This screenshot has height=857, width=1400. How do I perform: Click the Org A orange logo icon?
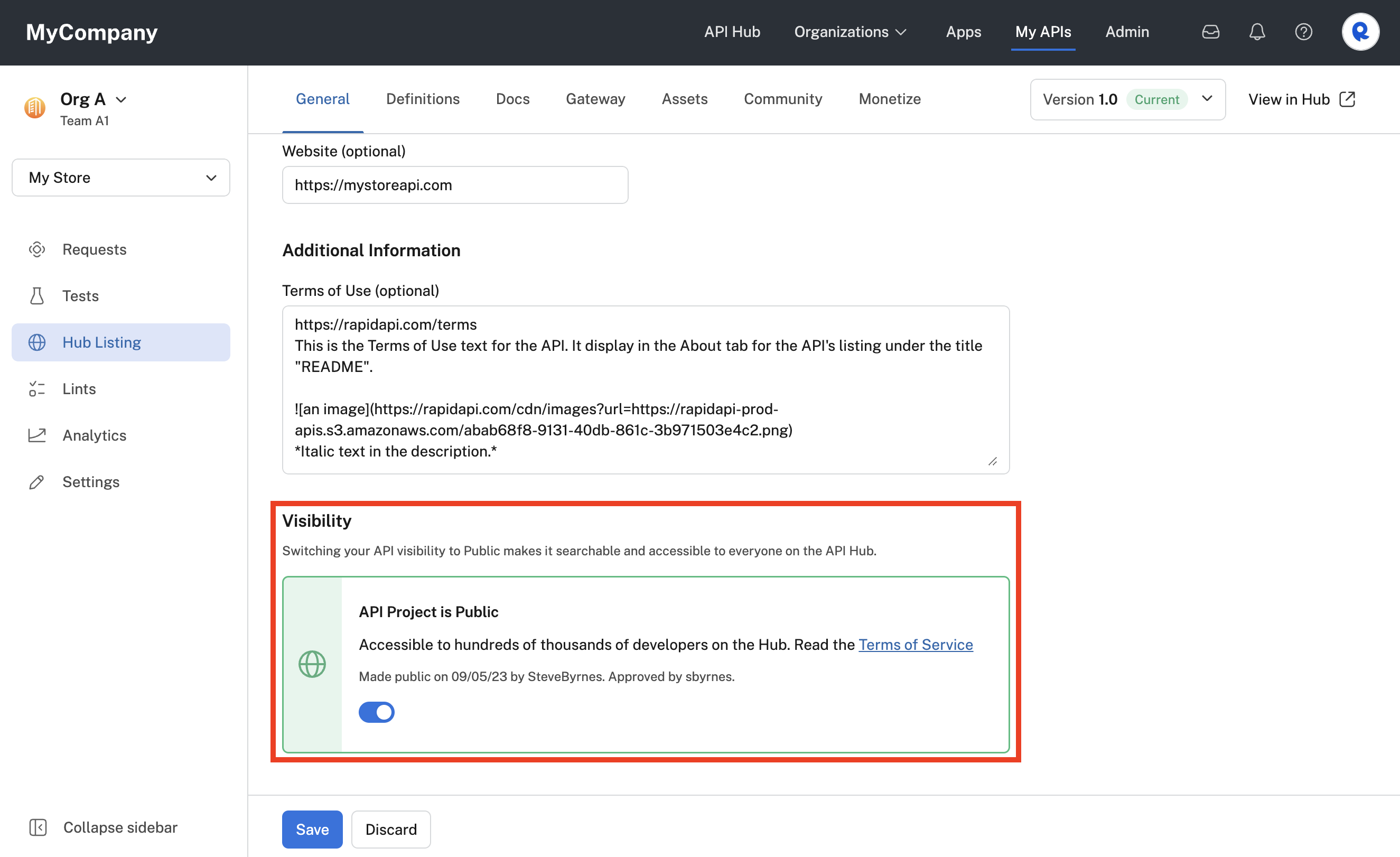(35, 107)
